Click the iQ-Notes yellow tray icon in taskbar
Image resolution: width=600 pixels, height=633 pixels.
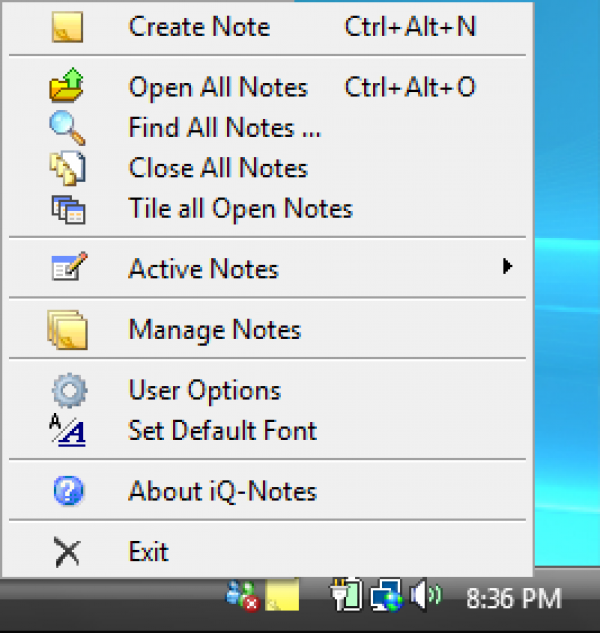tap(284, 598)
